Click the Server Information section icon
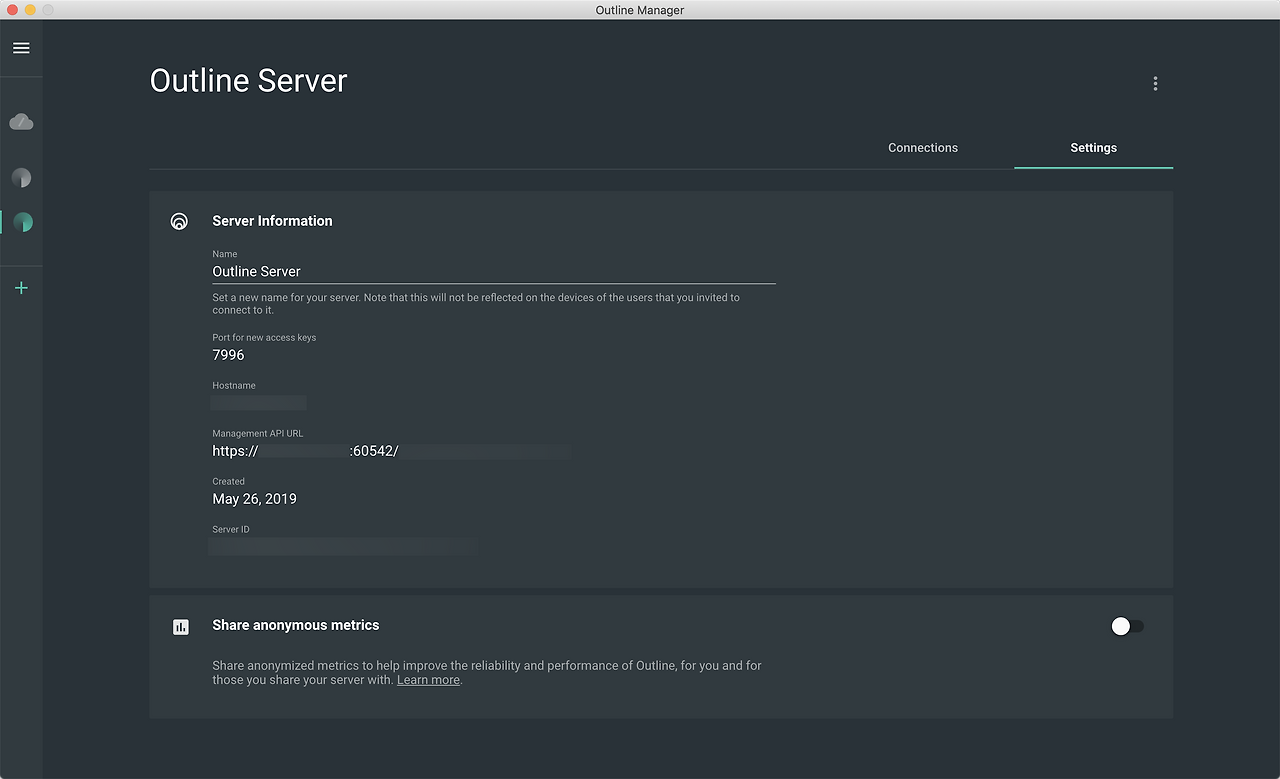The width and height of the screenshot is (1280, 779). pyautogui.click(x=179, y=221)
